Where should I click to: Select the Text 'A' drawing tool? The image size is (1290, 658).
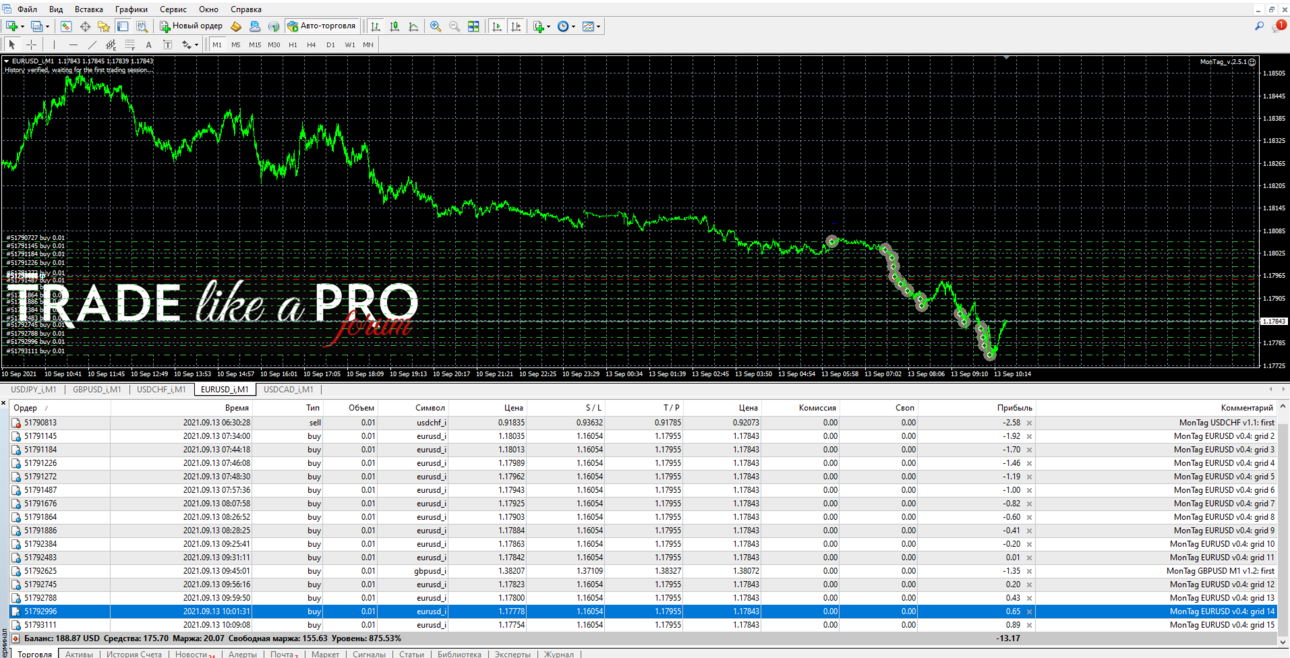[149, 44]
